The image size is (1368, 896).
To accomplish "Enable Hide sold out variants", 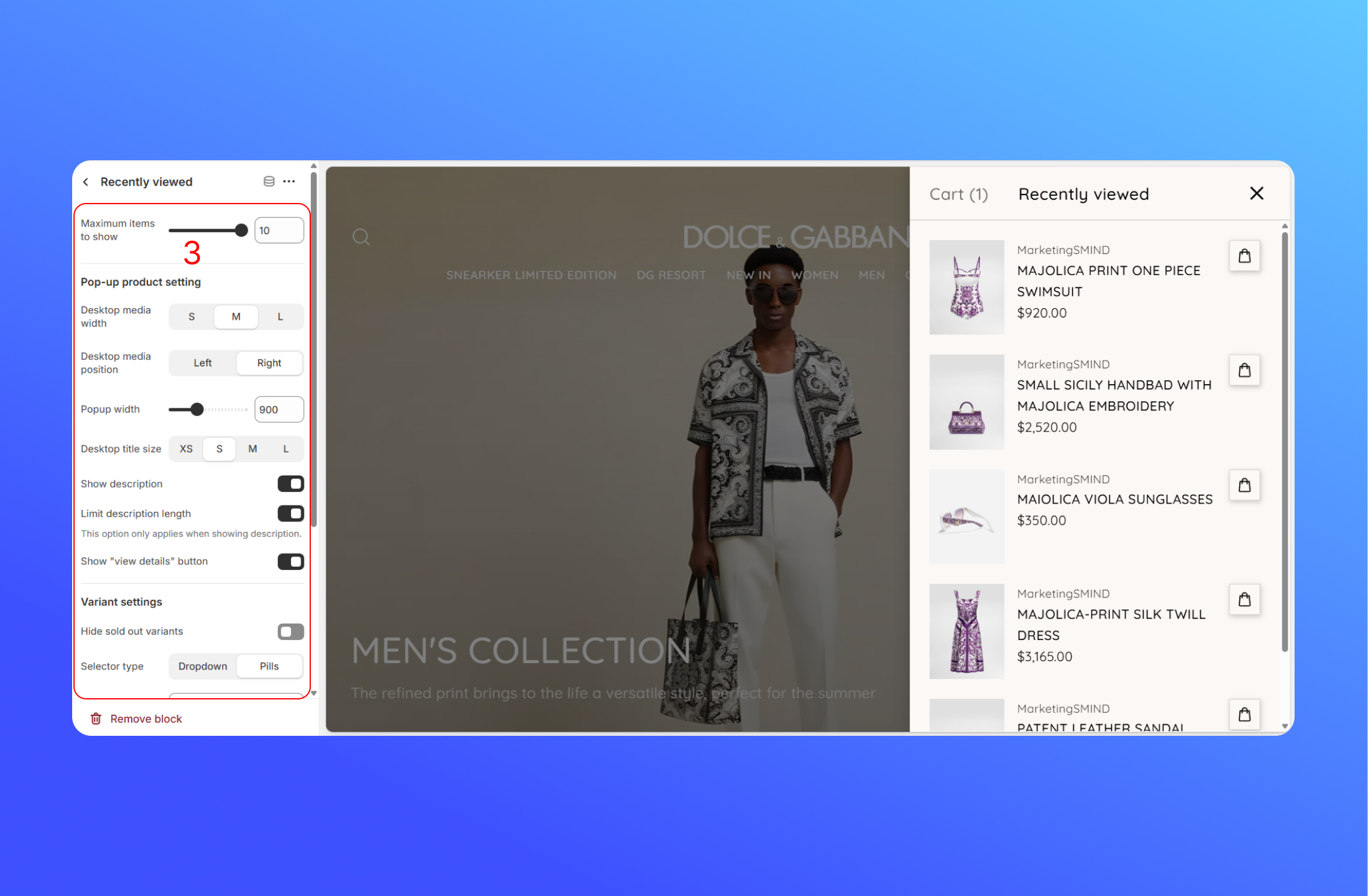I will click(x=290, y=632).
